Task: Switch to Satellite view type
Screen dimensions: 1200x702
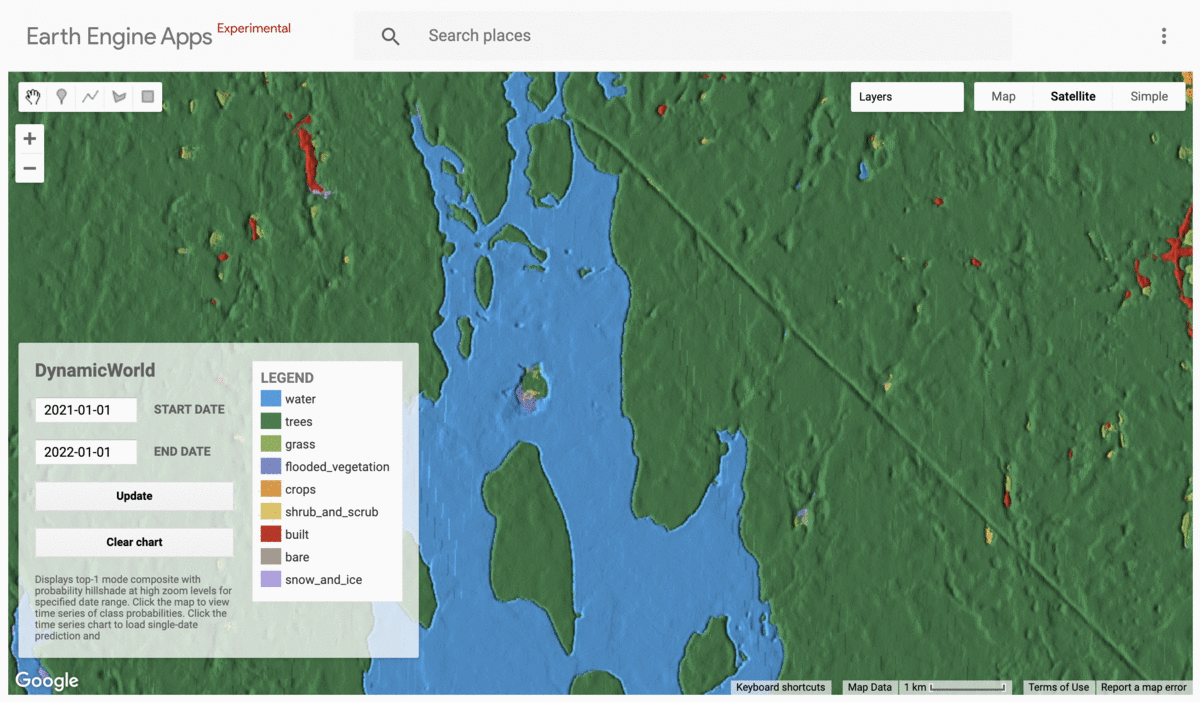Action: coord(1072,97)
